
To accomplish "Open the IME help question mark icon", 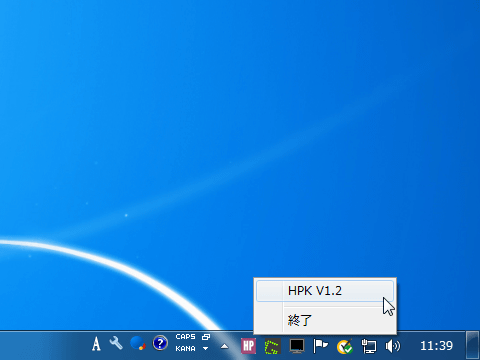I will click(160, 343).
